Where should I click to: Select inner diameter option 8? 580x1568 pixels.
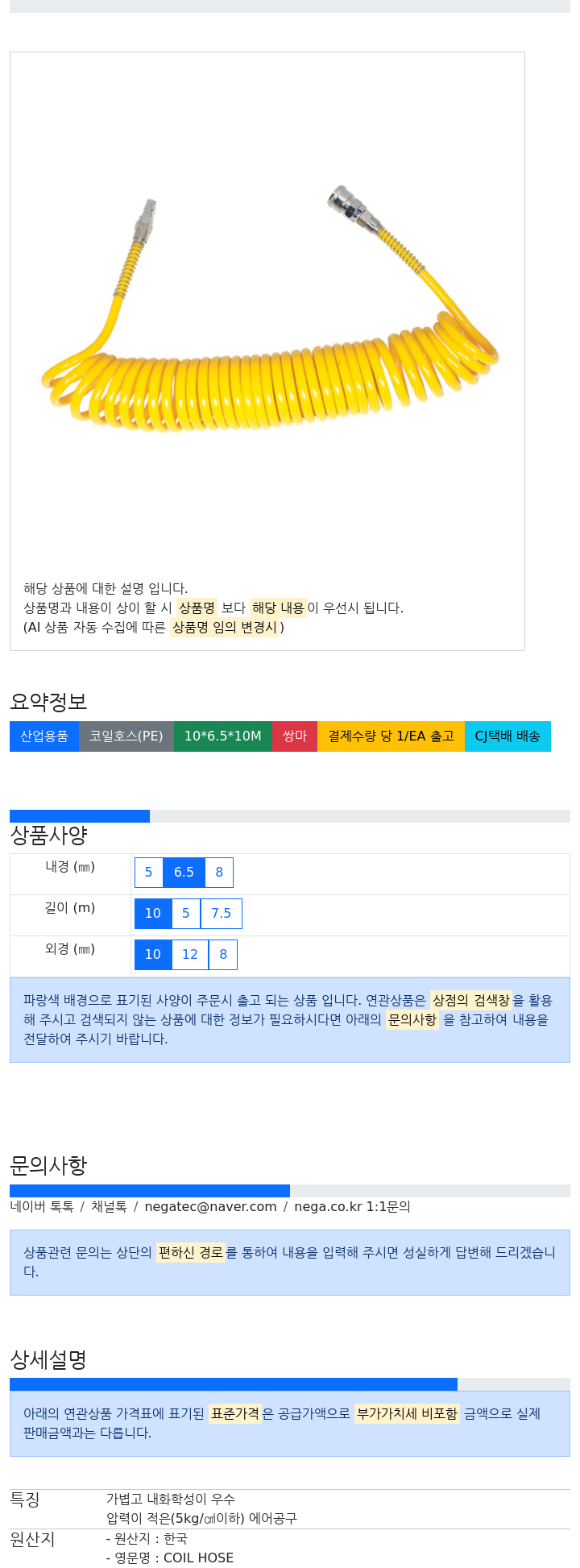pyautogui.click(x=219, y=873)
